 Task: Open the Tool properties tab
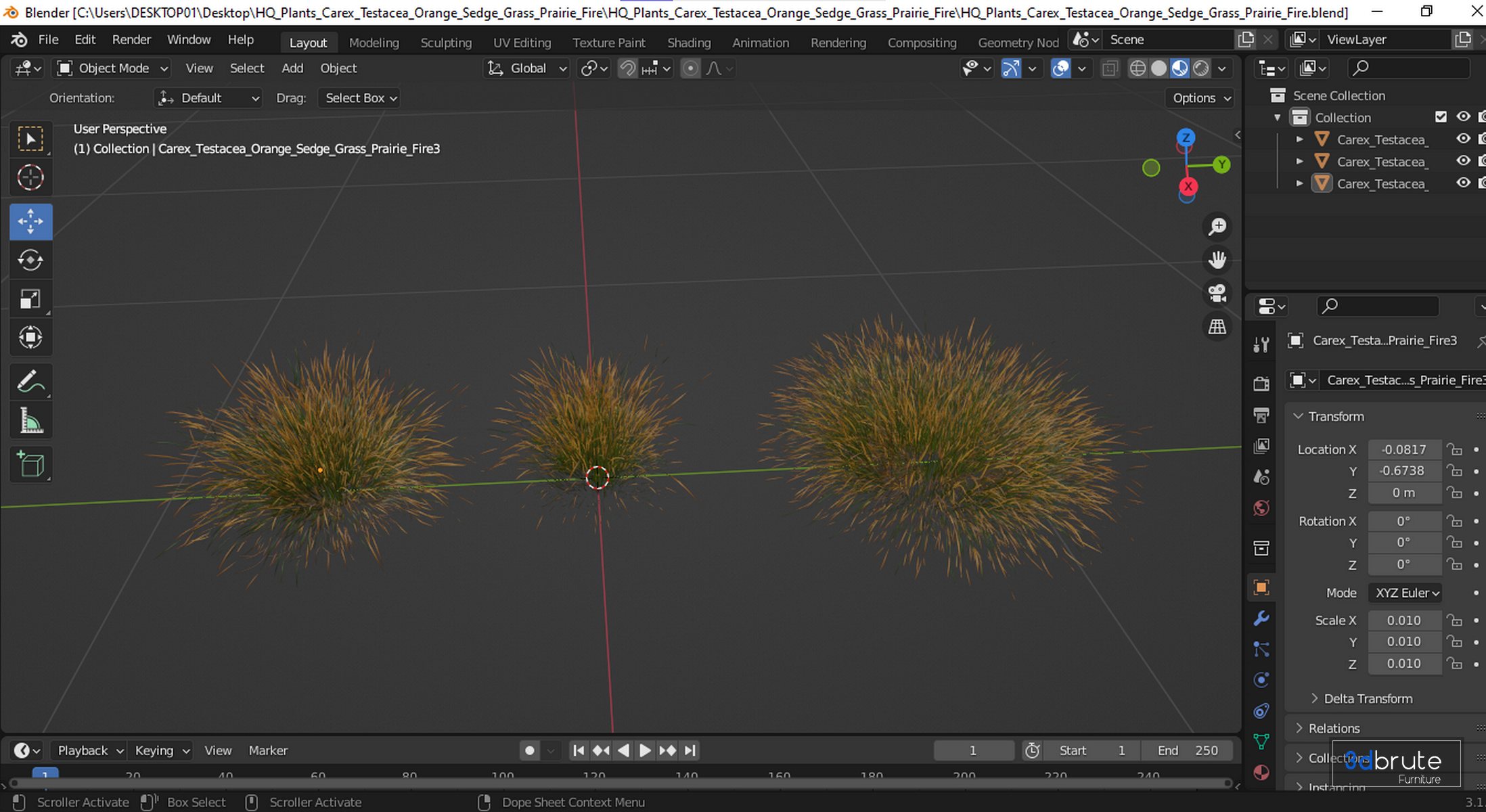[1261, 344]
